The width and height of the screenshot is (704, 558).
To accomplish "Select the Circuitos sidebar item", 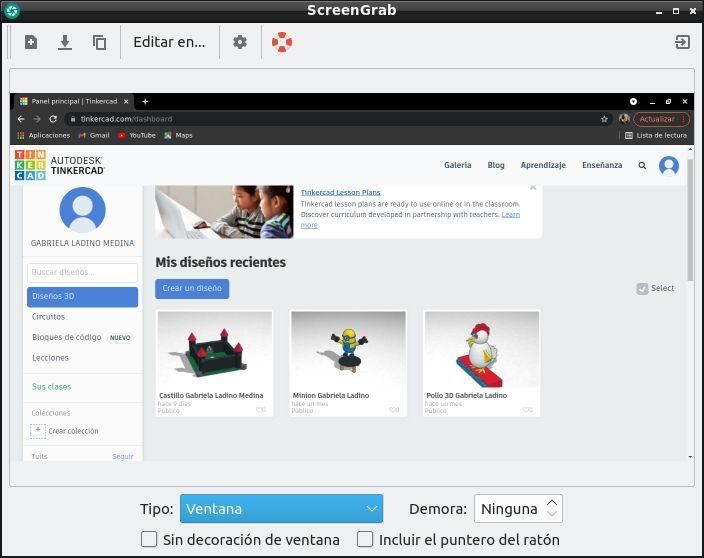I will (48, 317).
